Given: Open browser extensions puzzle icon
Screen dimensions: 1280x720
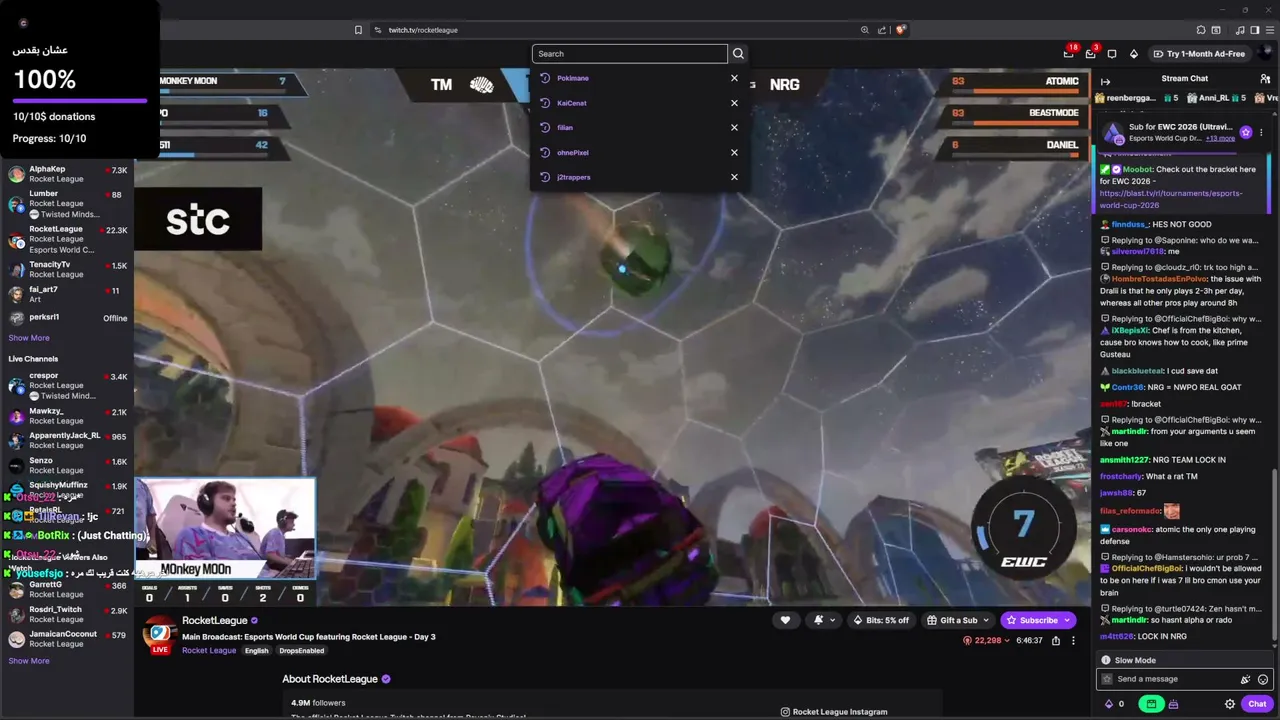Looking at the screenshot, I should (x=1201, y=30).
